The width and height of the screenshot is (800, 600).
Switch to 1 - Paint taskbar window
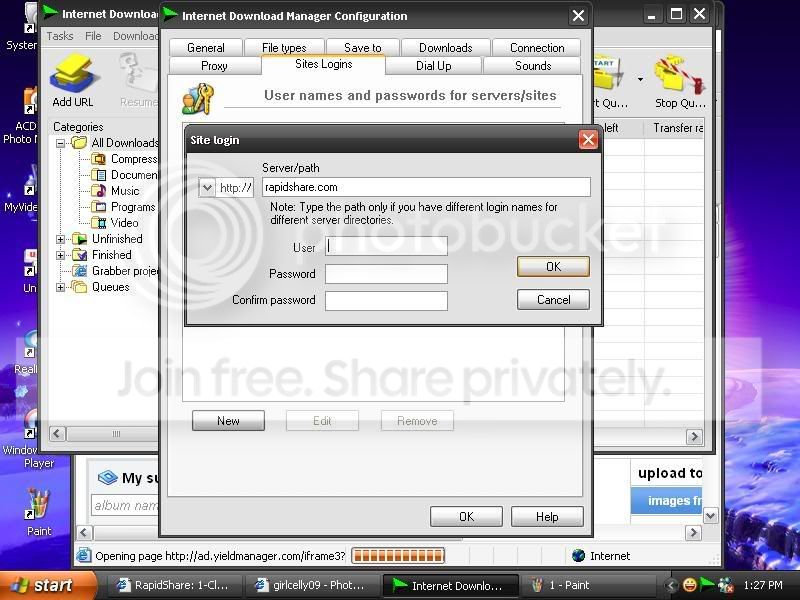pyautogui.click(x=588, y=585)
